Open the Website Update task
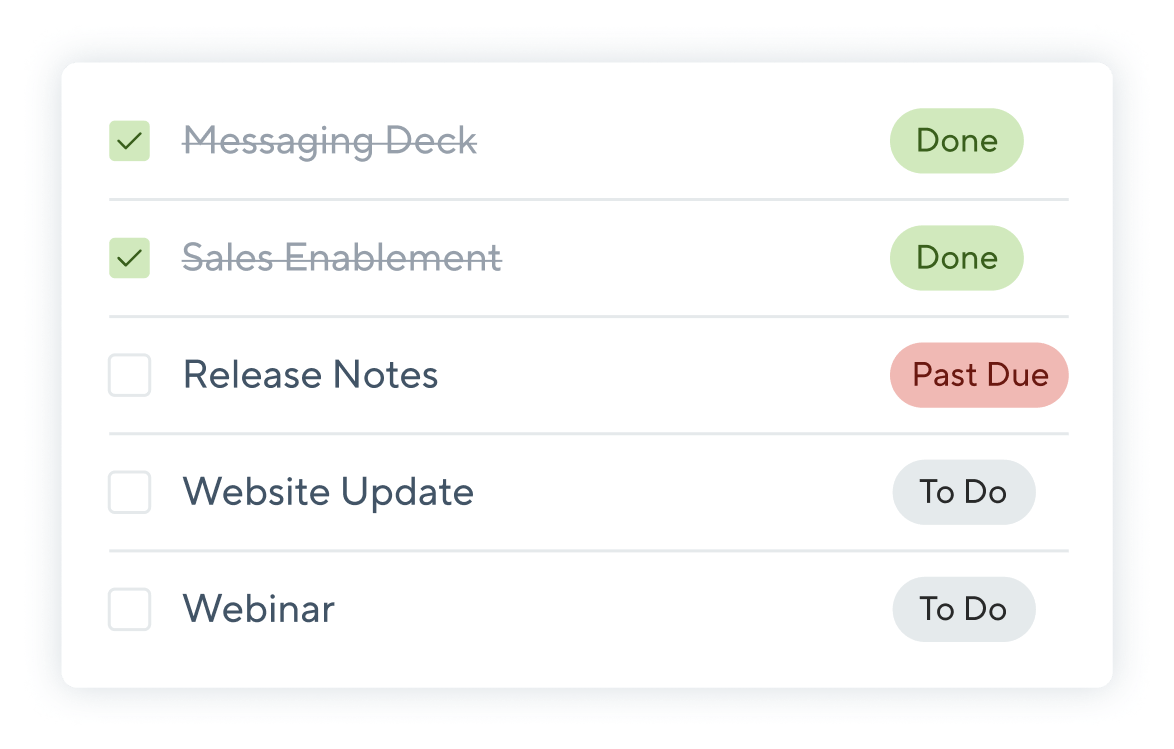This screenshot has width=1174, height=749. pyautogui.click(x=329, y=493)
